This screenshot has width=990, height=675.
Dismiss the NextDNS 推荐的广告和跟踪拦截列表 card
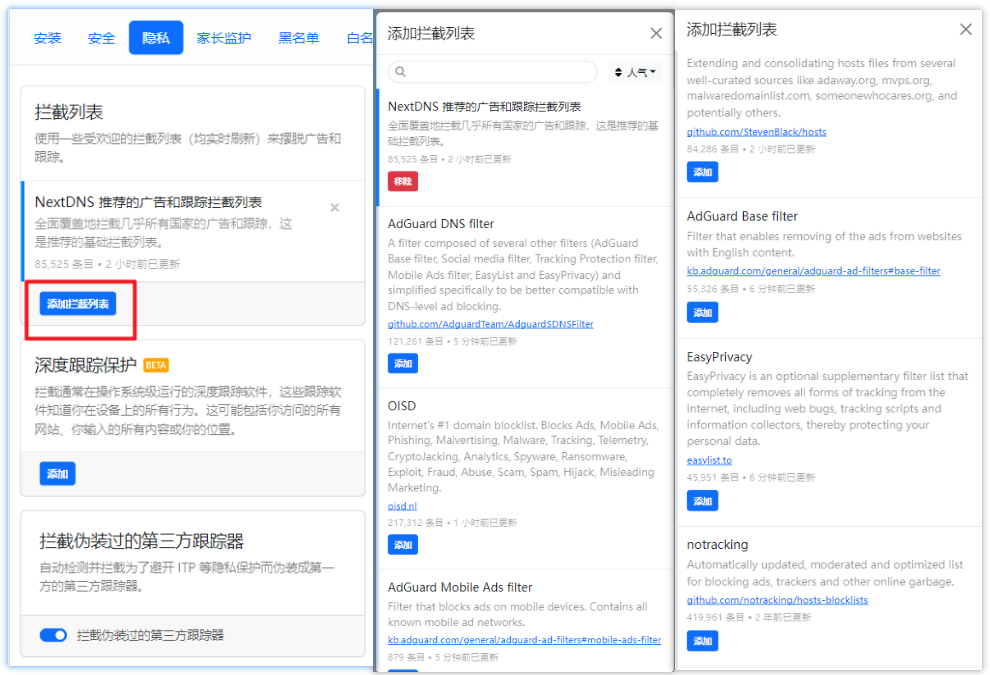click(x=335, y=207)
